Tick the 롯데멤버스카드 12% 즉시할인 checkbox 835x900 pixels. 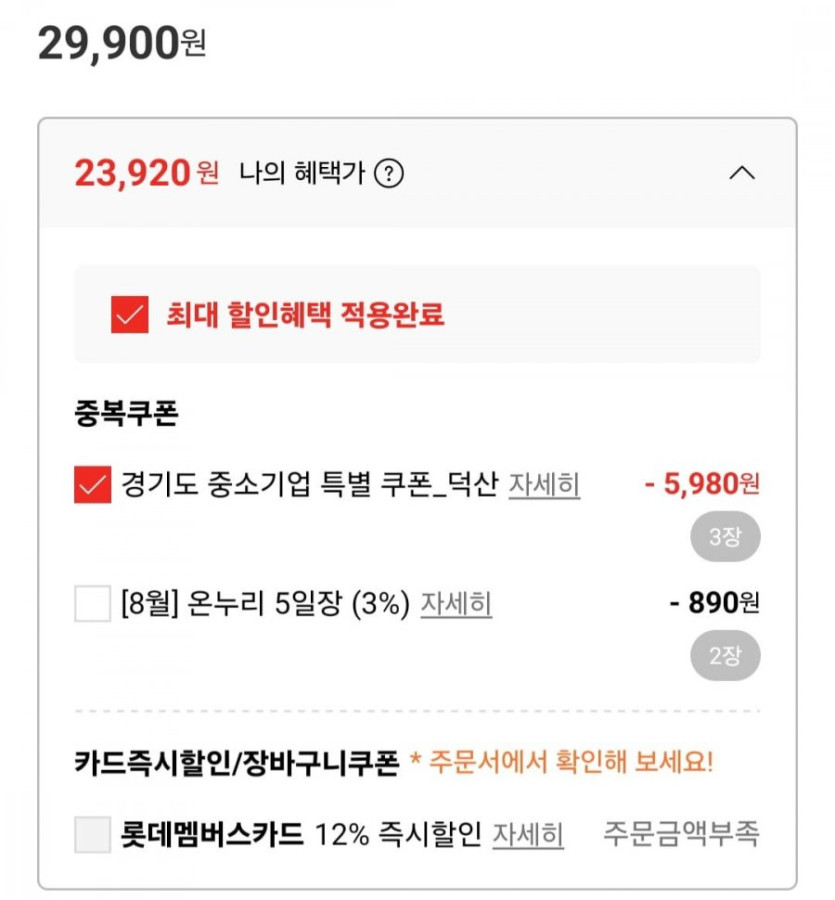(x=92, y=834)
